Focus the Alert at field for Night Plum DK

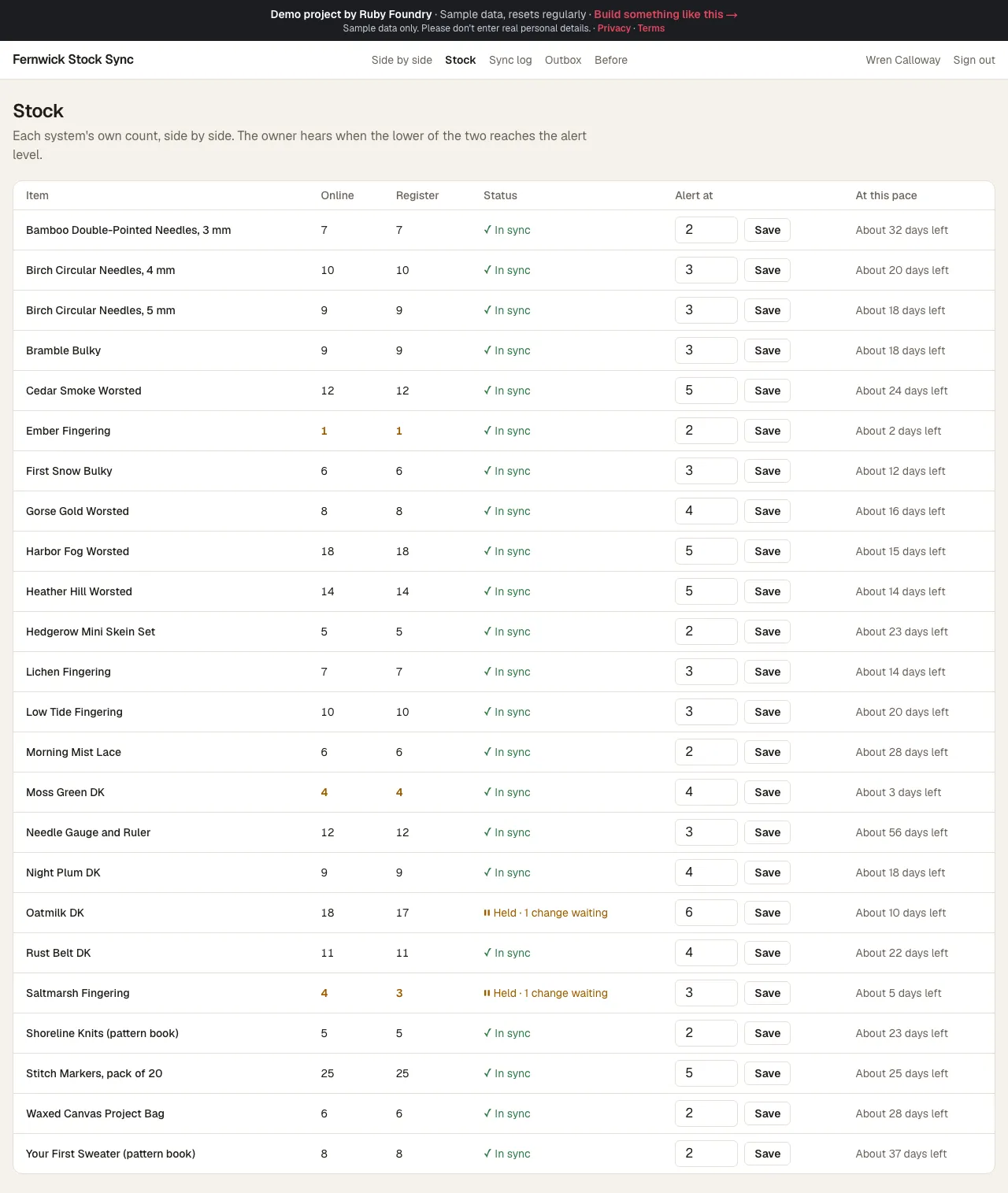(x=706, y=873)
